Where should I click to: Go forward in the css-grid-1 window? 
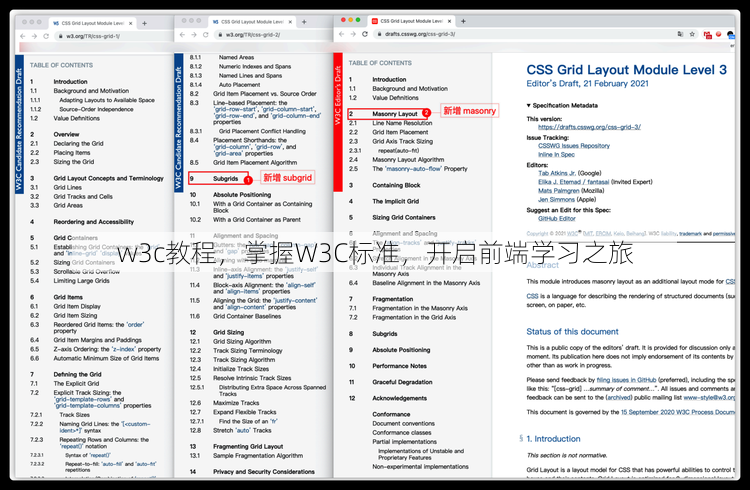point(34,36)
